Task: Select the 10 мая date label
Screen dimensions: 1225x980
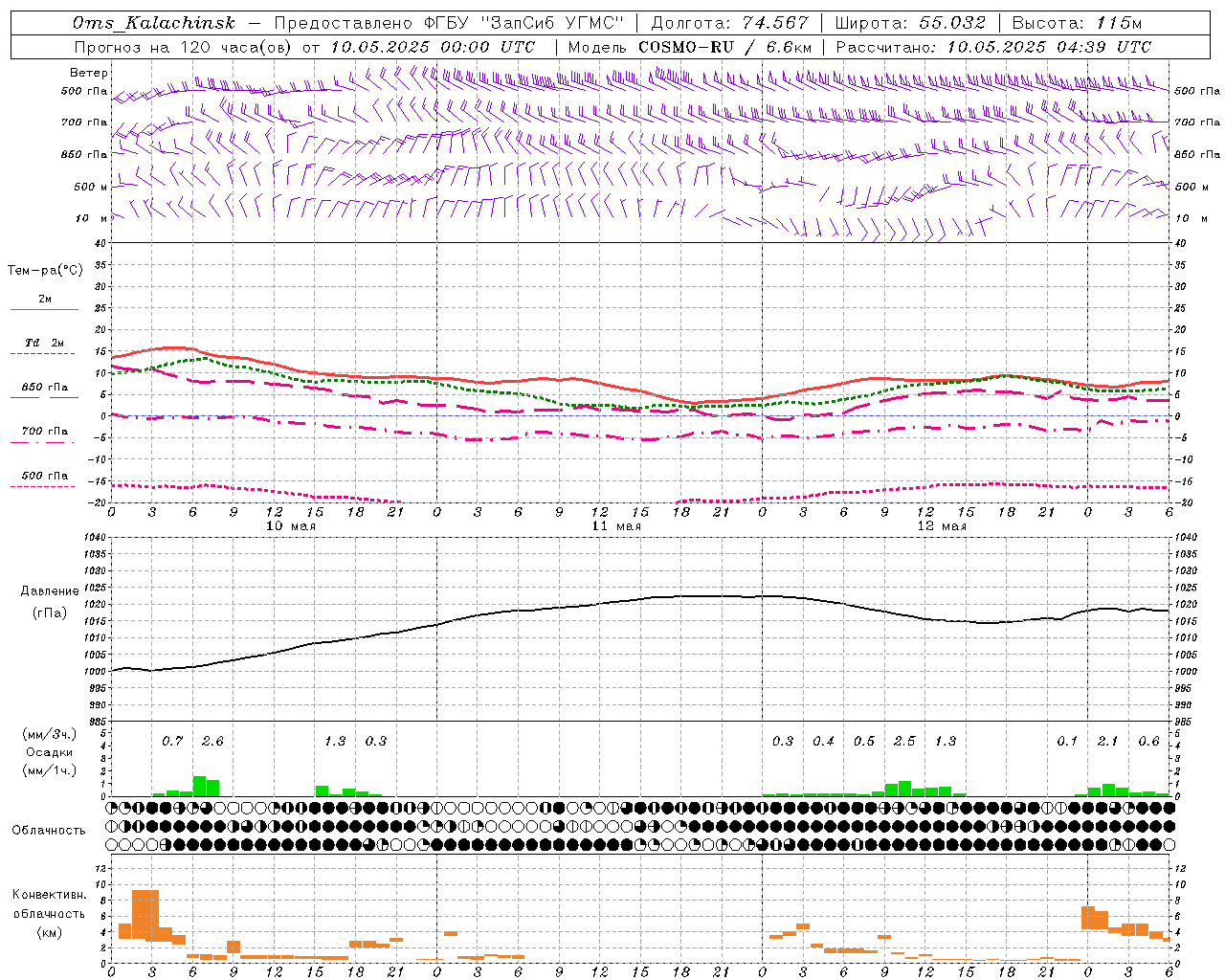Action: coord(291,526)
